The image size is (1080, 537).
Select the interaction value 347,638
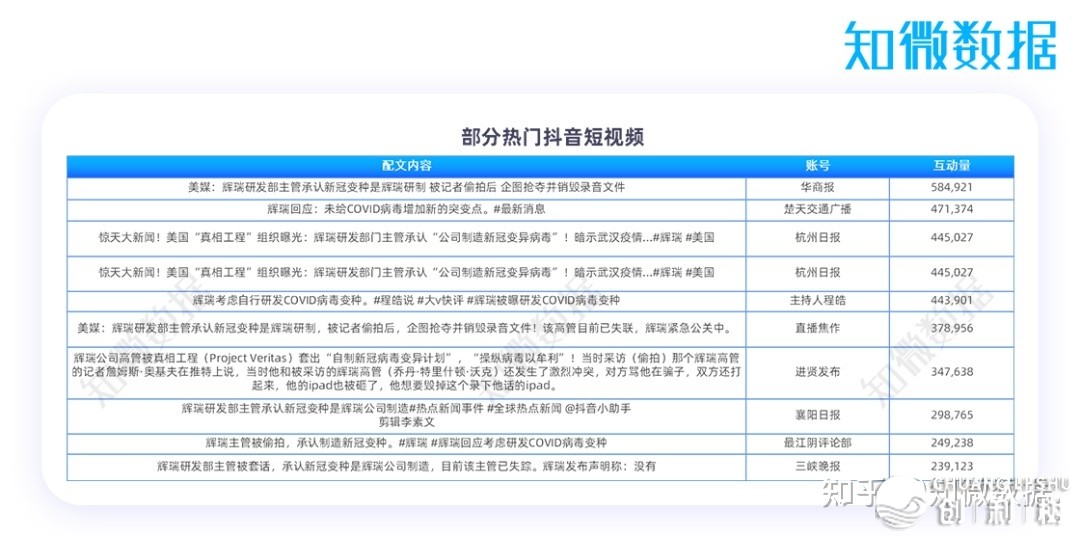click(951, 372)
